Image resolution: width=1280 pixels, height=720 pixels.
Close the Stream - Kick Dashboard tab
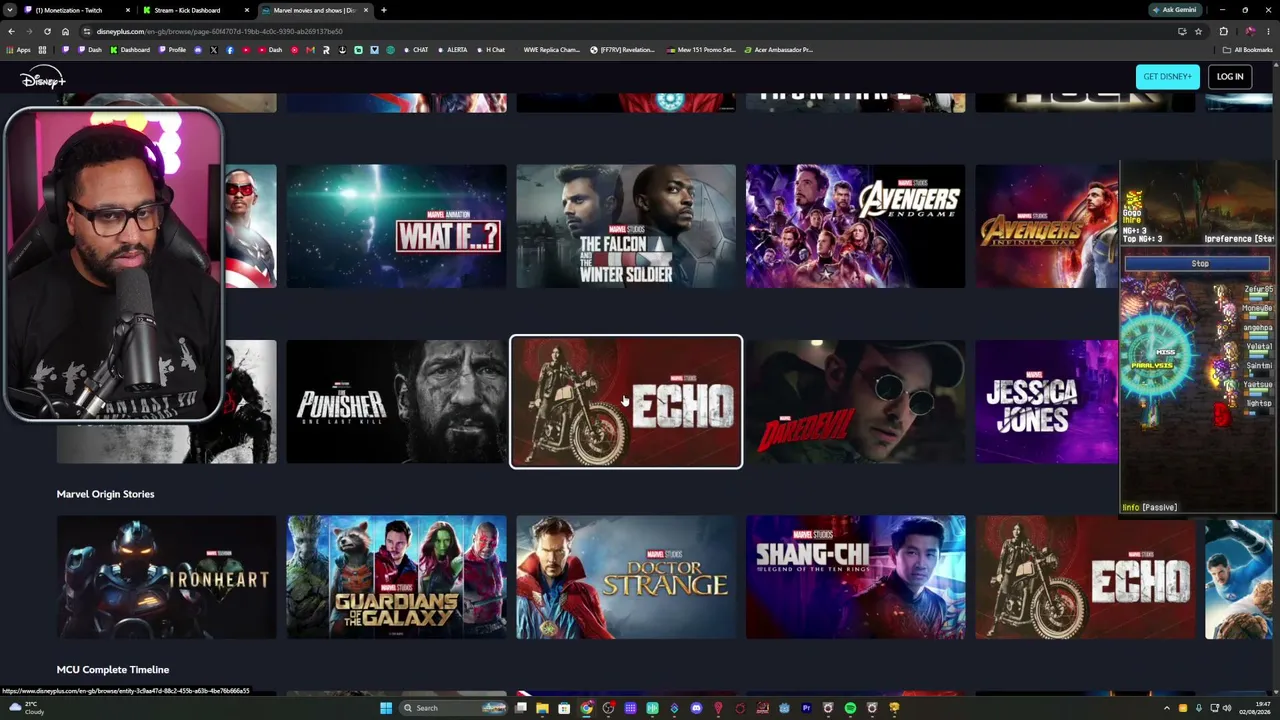click(247, 10)
